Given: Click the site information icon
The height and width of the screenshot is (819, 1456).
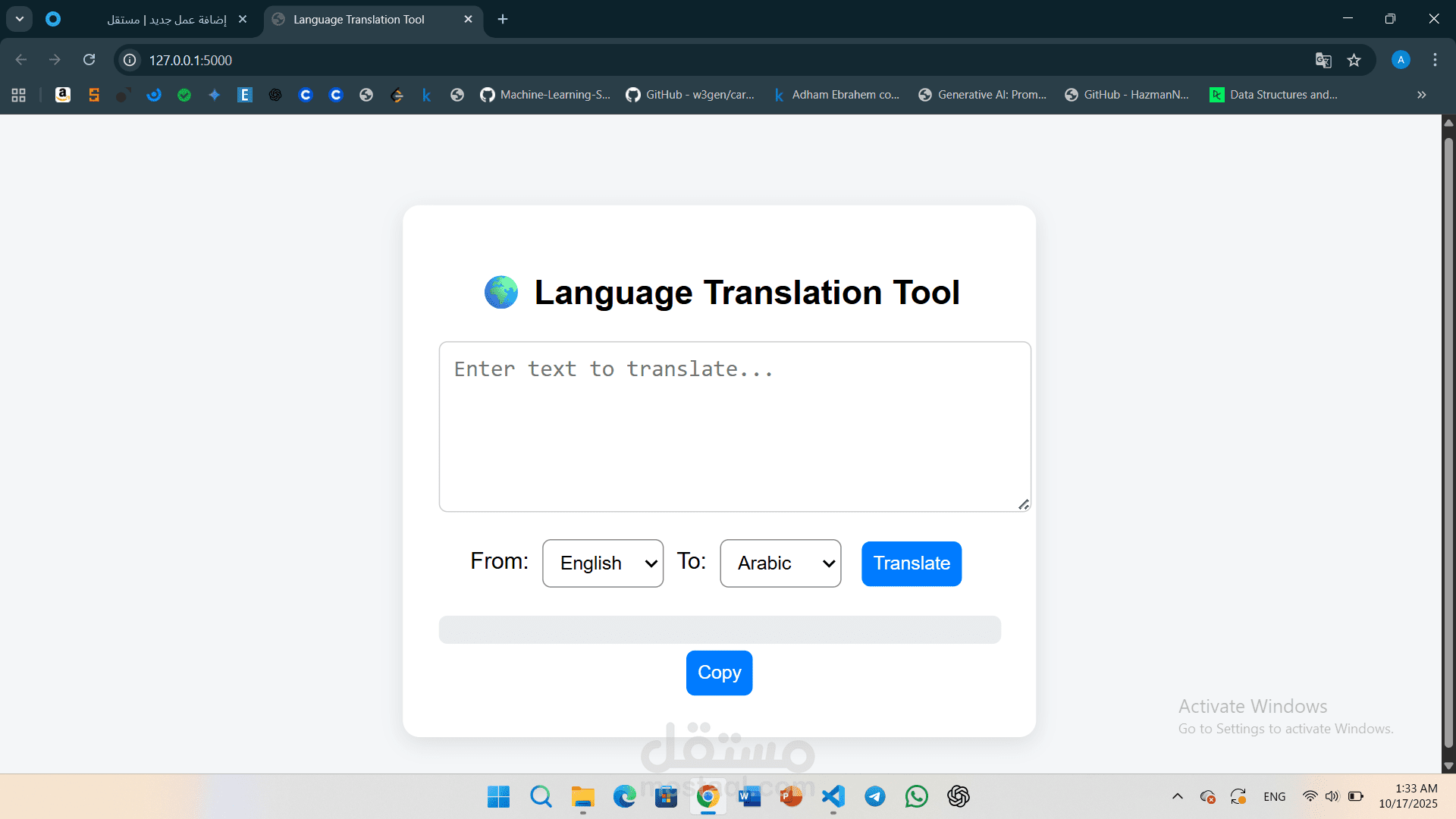Looking at the screenshot, I should point(130,60).
